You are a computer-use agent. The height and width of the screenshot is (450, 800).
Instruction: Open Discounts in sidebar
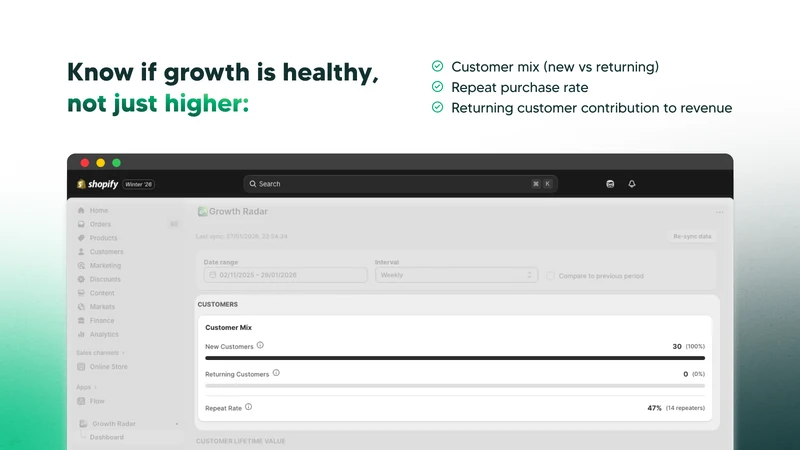tap(105, 279)
